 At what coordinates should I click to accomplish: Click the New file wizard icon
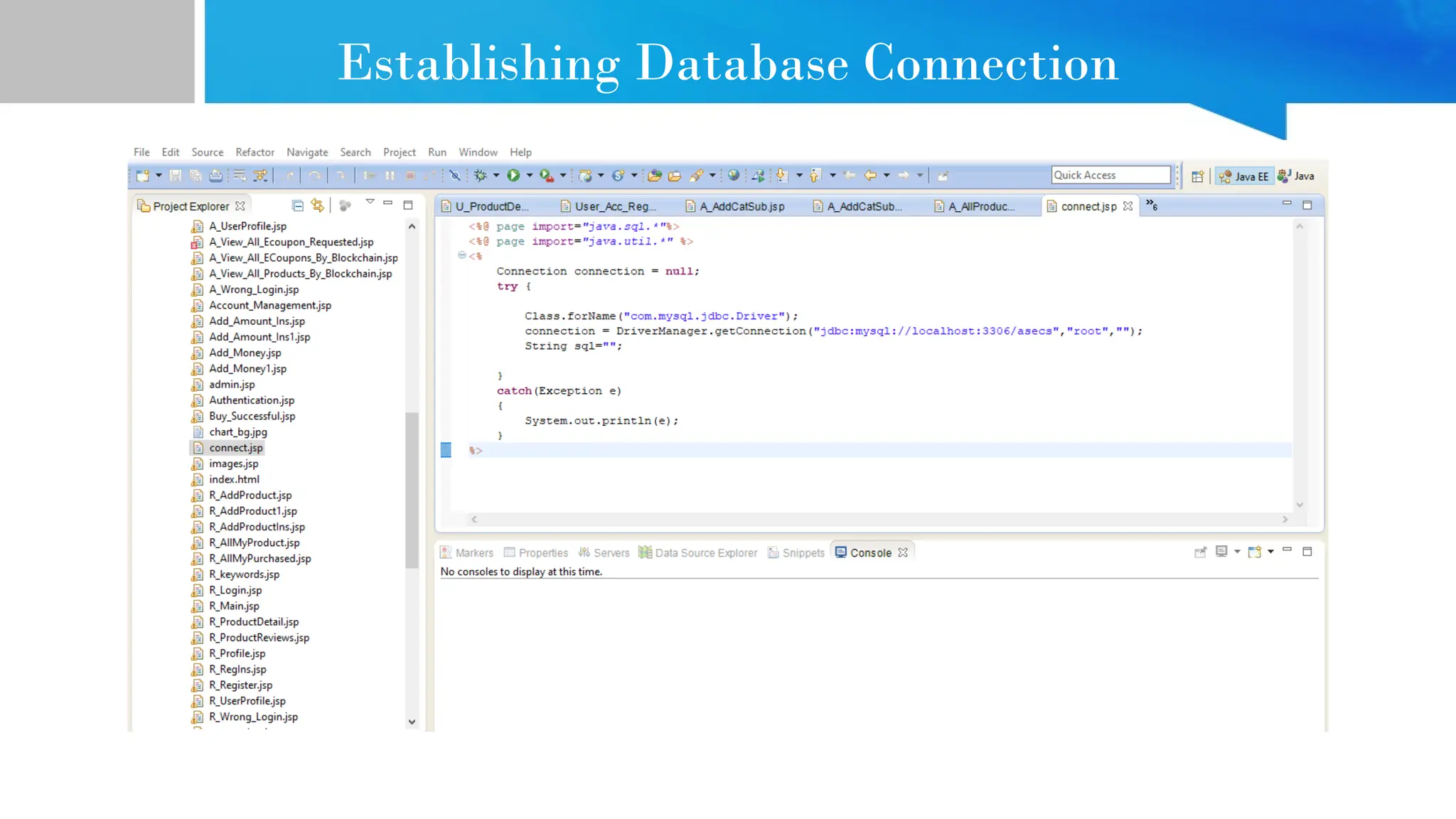[142, 176]
